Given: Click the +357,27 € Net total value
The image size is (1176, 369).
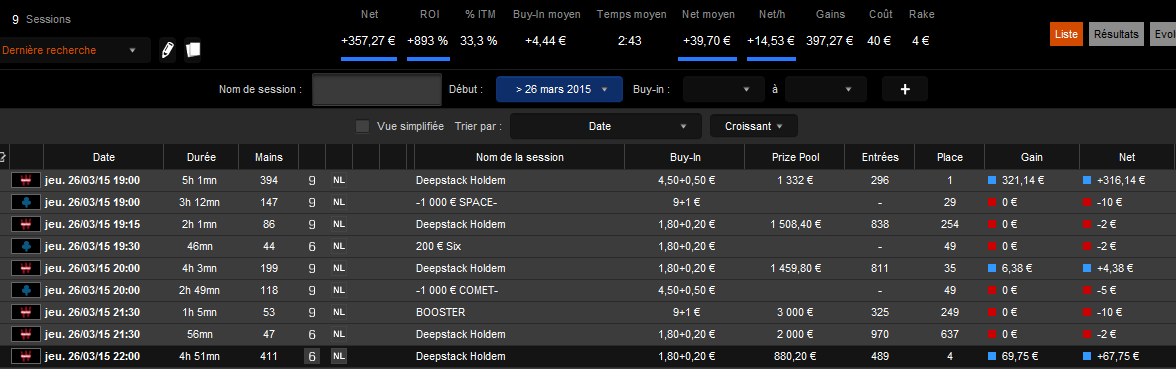Looking at the screenshot, I should click(x=368, y=41).
